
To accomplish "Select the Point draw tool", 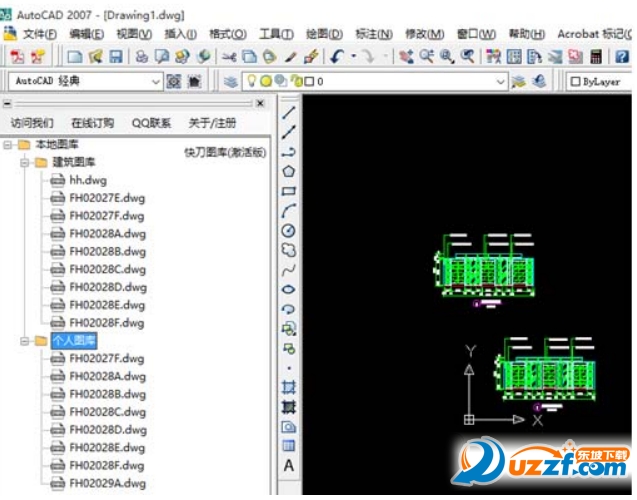I will click(289, 368).
